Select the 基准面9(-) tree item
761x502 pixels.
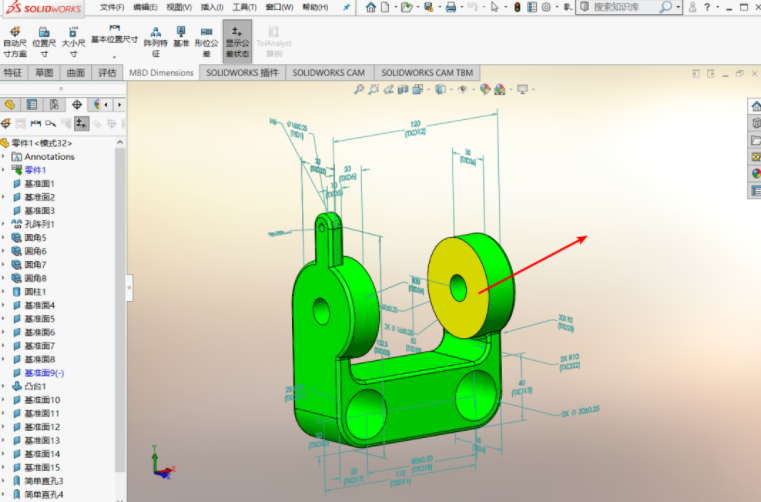click(44, 373)
